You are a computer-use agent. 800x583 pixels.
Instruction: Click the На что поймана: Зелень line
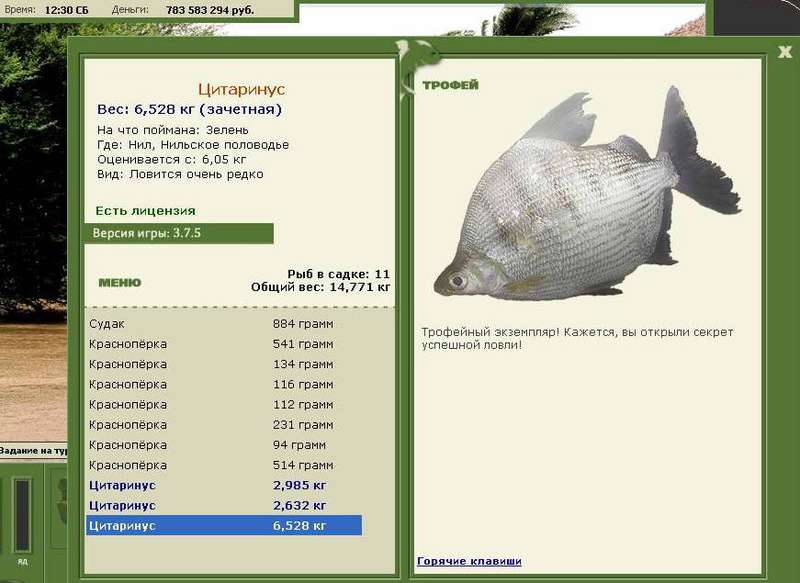(x=172, y=130)
